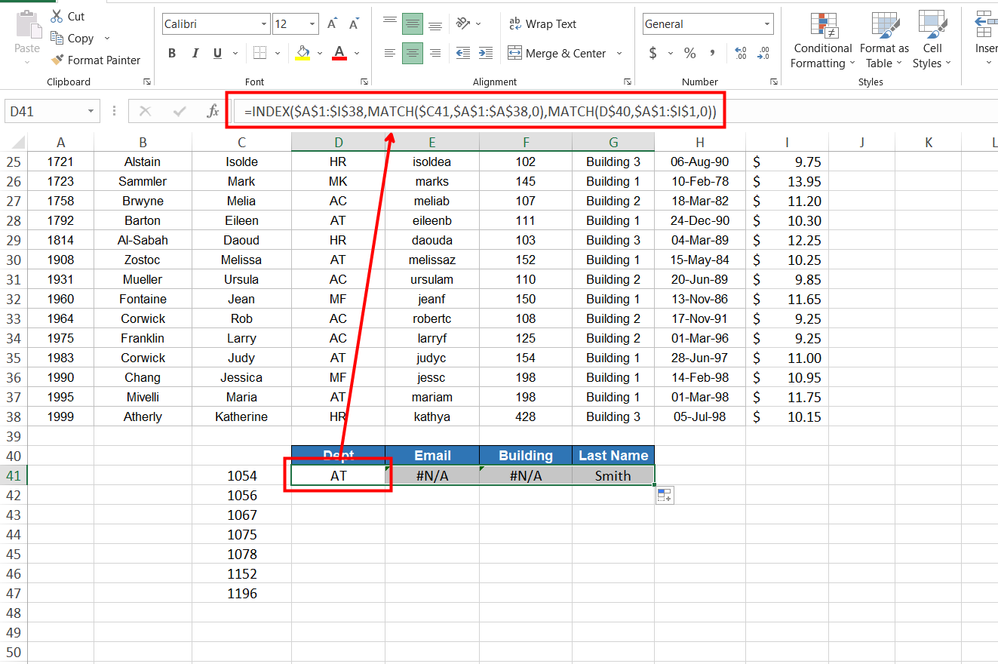
Task: Select the cell with 1196
Action: click(242, 593)
